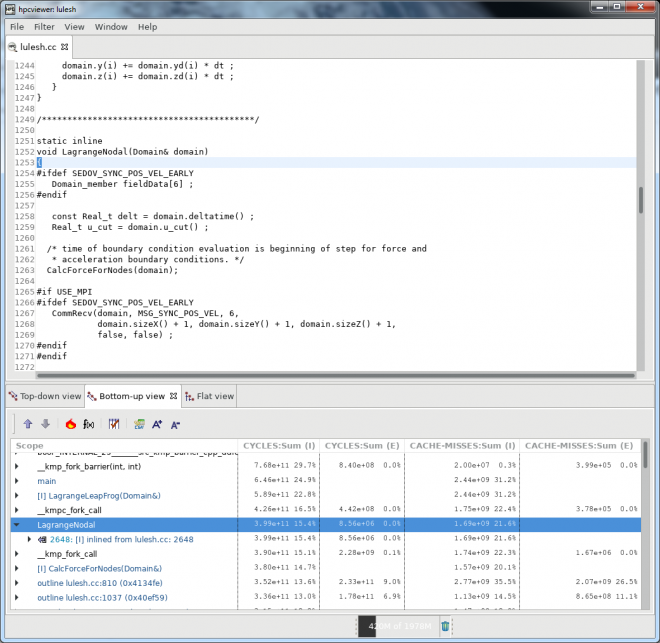Screen dimensions: 660x643
Task: Open the hide/show metric columns icon
Action: (x=114, y=424)
